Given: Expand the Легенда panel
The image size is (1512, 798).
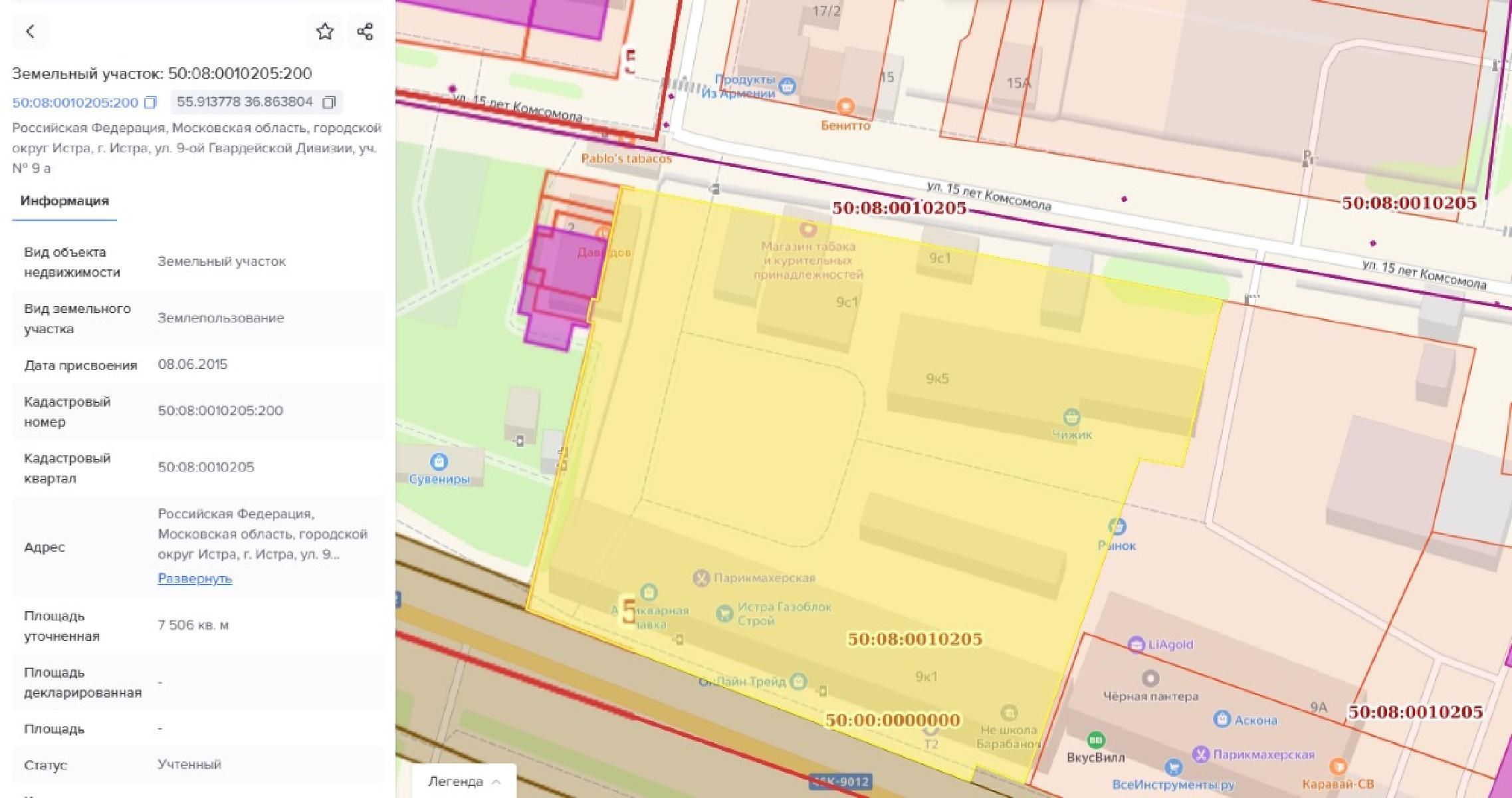Looking at the screenshot, I should tap(464, 781).
